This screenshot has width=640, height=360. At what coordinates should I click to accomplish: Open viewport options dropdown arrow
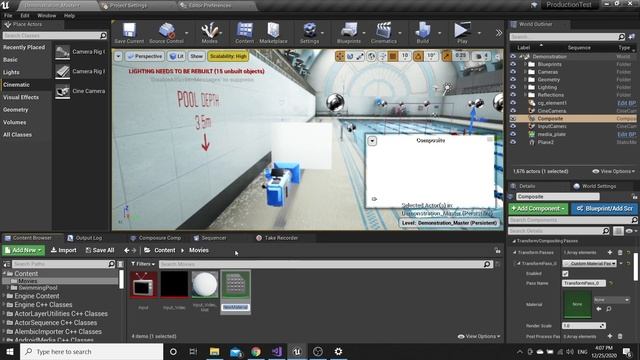pyautogui.click(x=118, y=56)
